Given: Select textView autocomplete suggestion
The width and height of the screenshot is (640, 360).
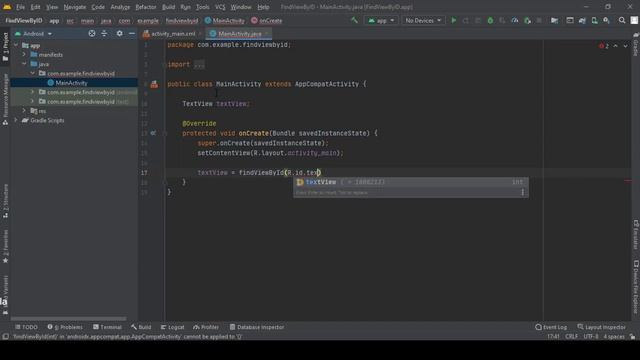Looking at the screenshot, I should pos(411,182).
